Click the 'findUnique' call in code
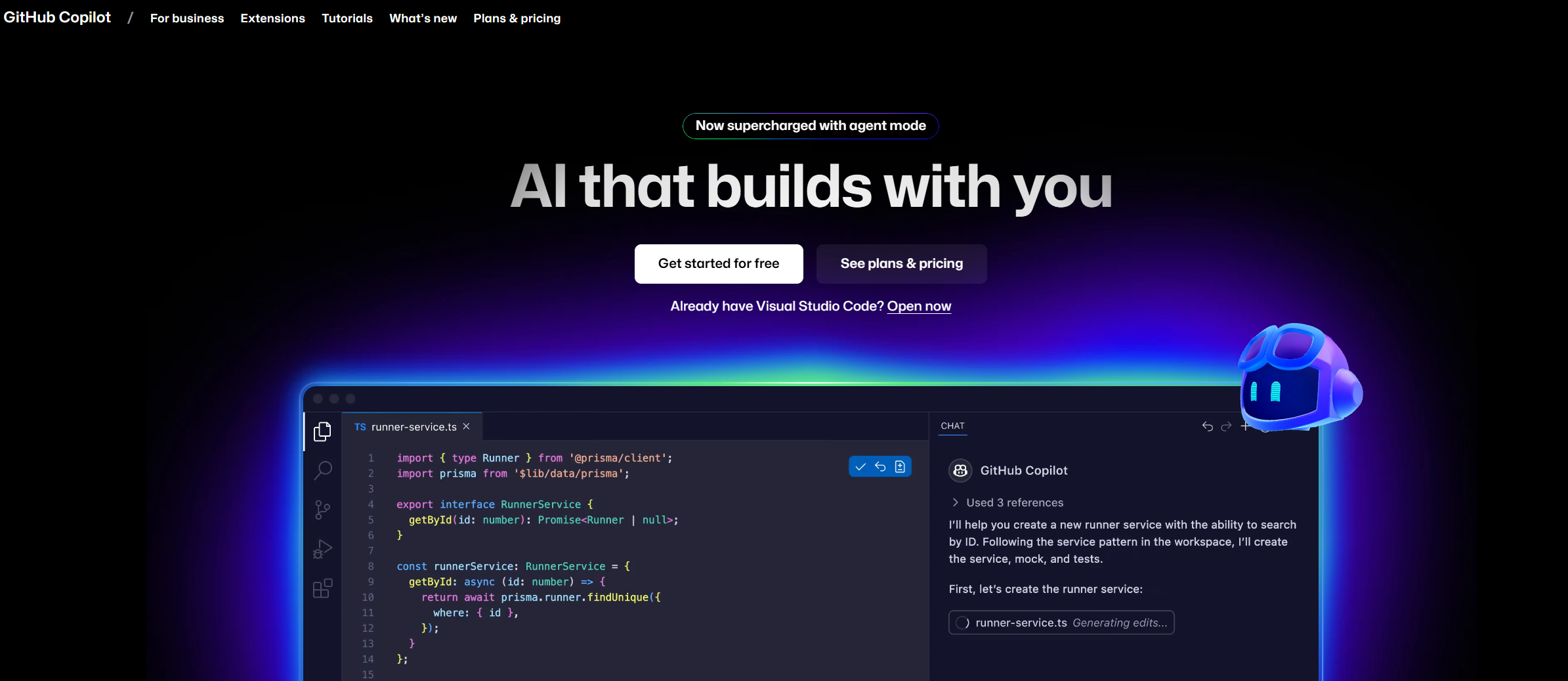The width and height of the screenshot is (1568, 681). [618, 597]
